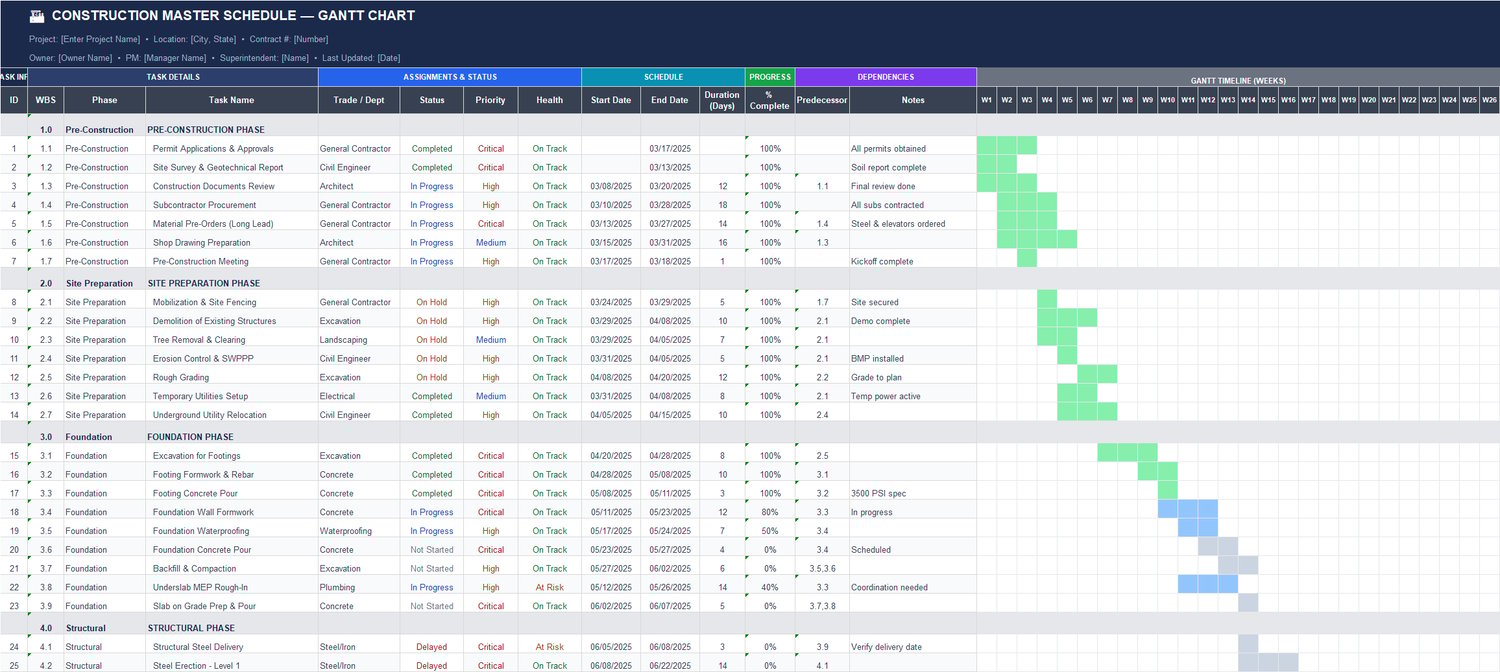Click the Start Date column header
The image size is (1500, 672).
(x=611, y=100)
